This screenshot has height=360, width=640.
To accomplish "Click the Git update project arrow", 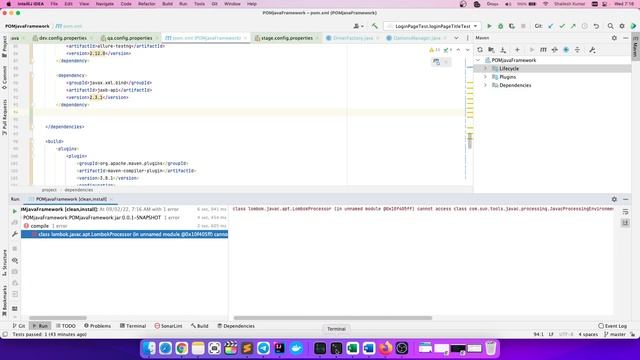I will coord(551,26).
